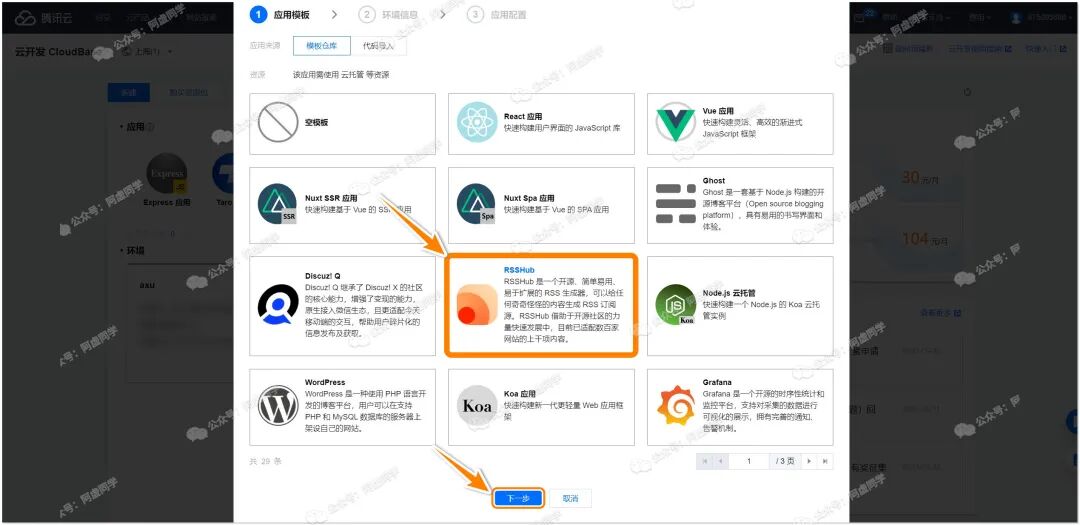Select the Grafana swirl logo
Screen dimensions: 1080x525
tap(676, 406)
